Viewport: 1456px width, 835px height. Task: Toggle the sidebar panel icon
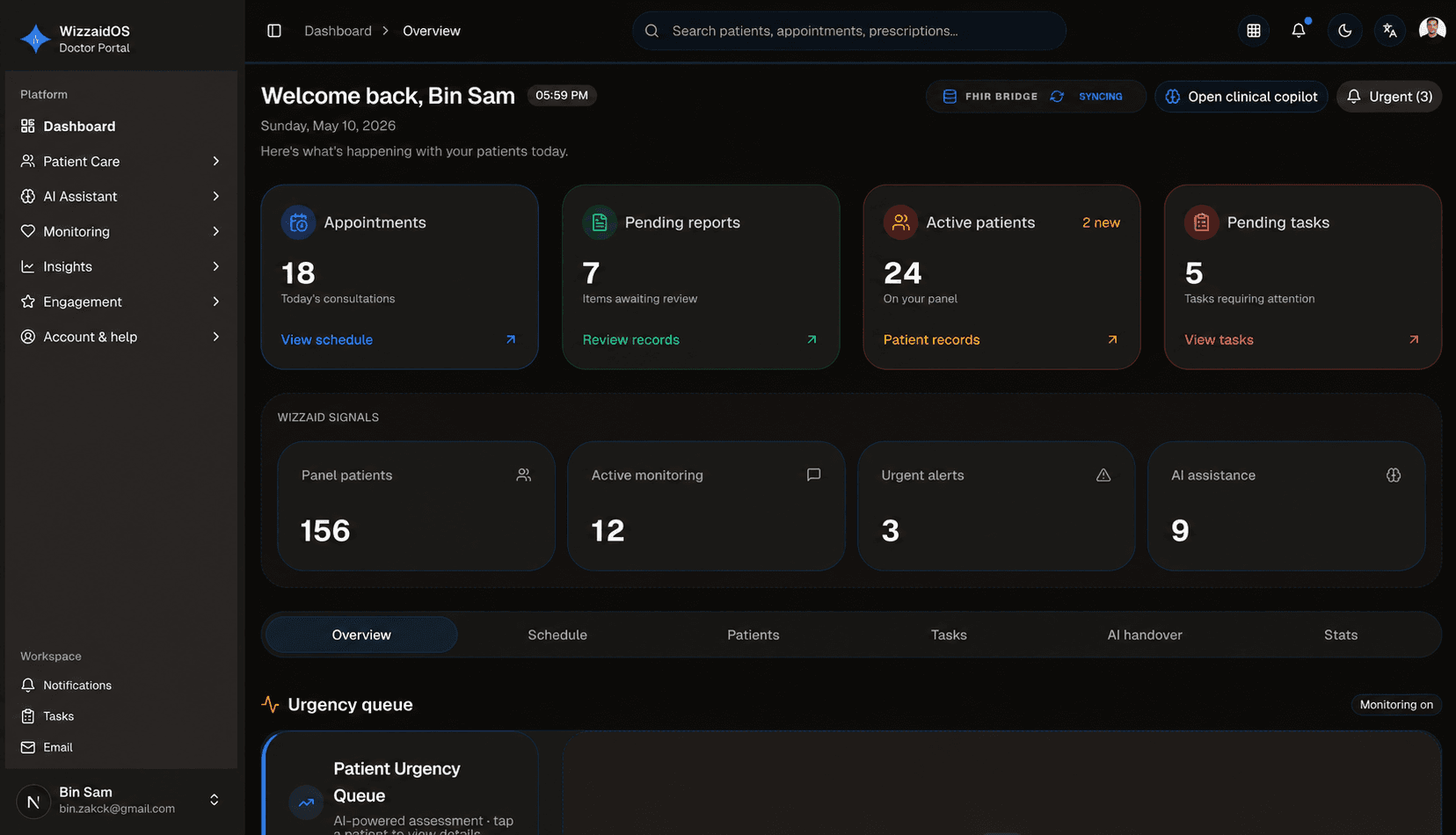(274, 31)
